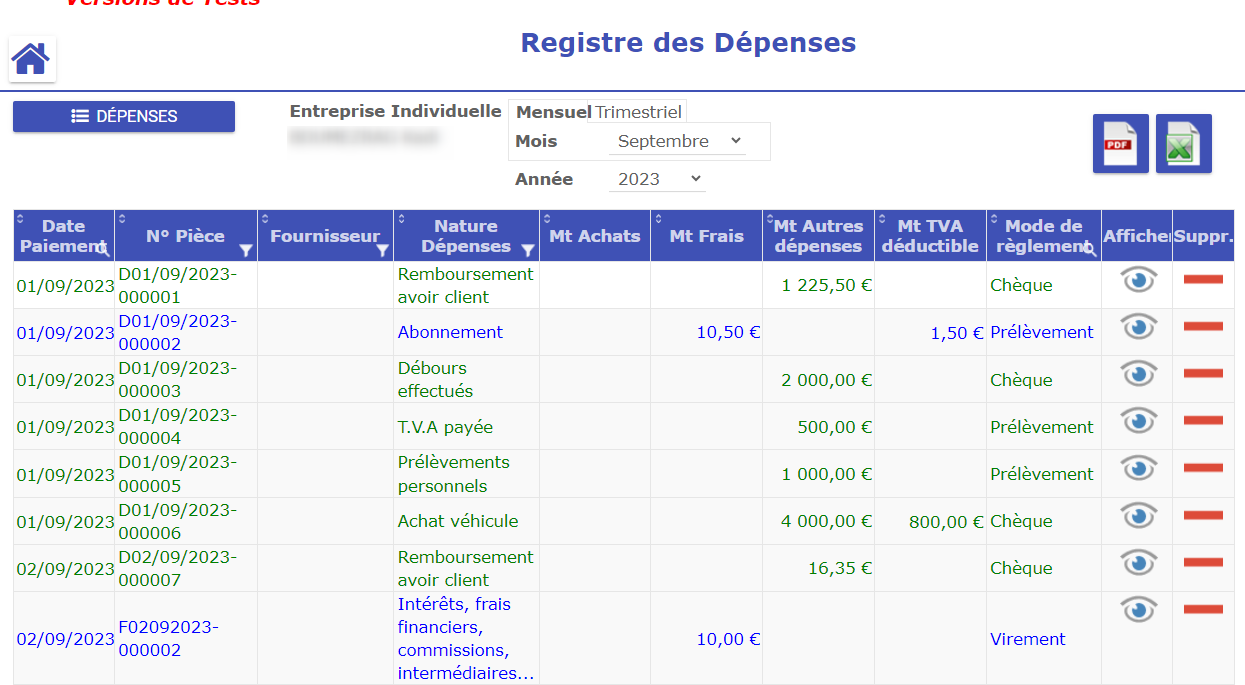The width and height of the screenshot is (1245, 685).
Task: Click the Nature Dépenses filter funnel
Action: point(528,249)
